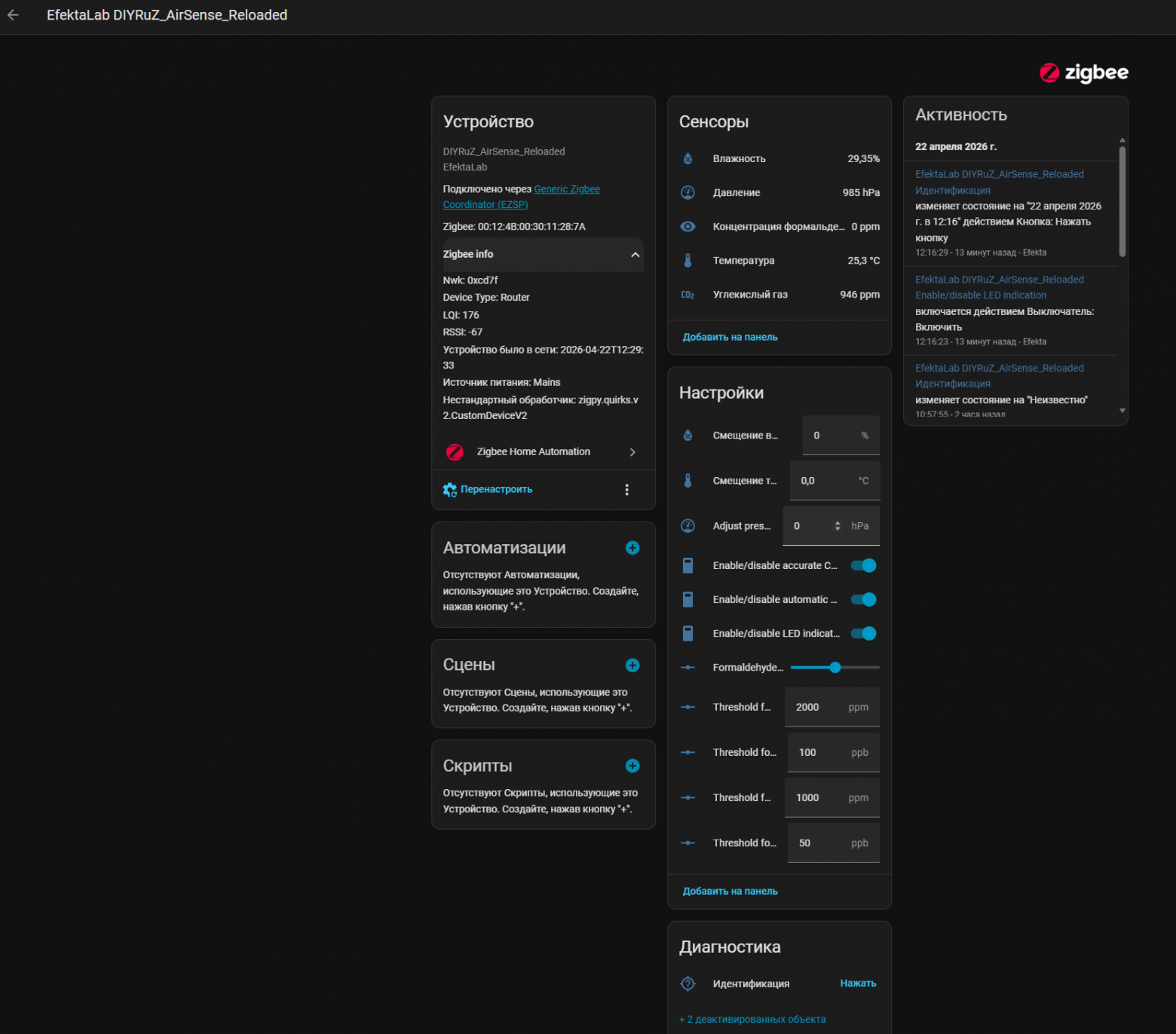Image resolution: width=1176 pixels, height=1034 pixels.
Task: Open the Давление 985 hPa sensor row
Action: coord(779,193)
